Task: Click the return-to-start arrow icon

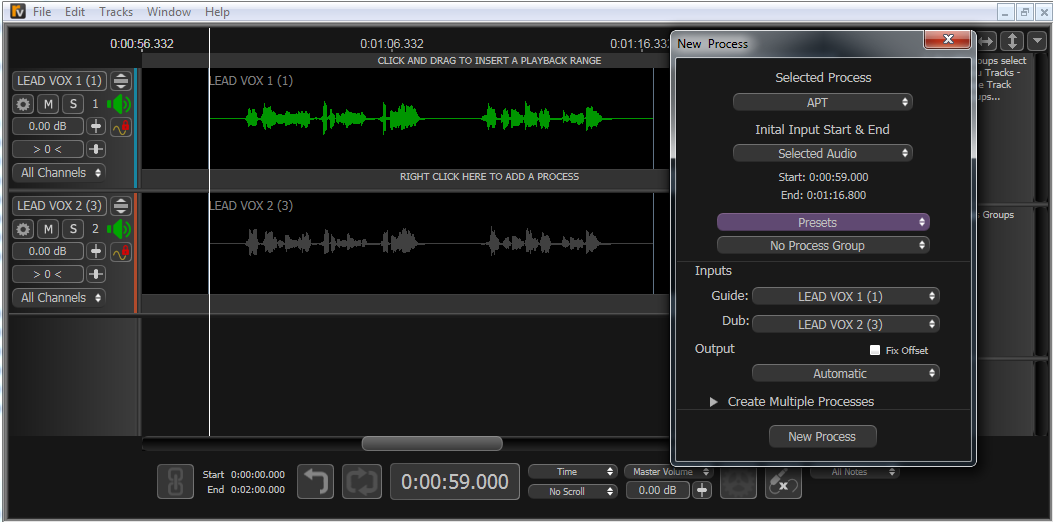Action: [316, 481]
